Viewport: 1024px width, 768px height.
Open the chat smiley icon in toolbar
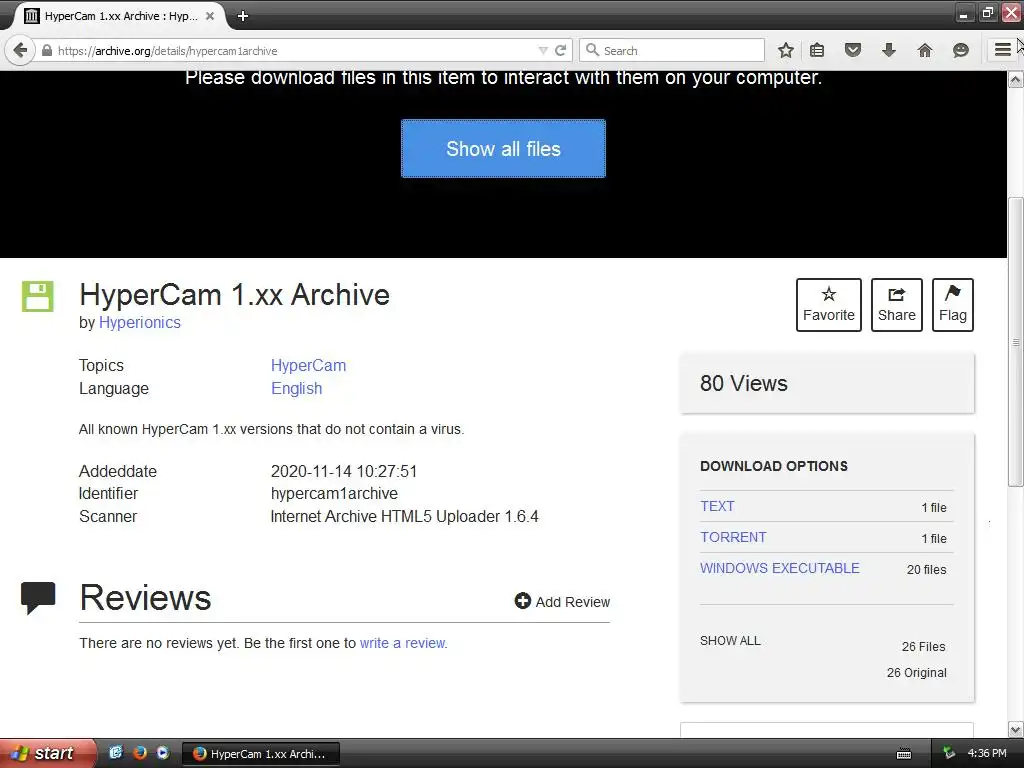point(961,50)
